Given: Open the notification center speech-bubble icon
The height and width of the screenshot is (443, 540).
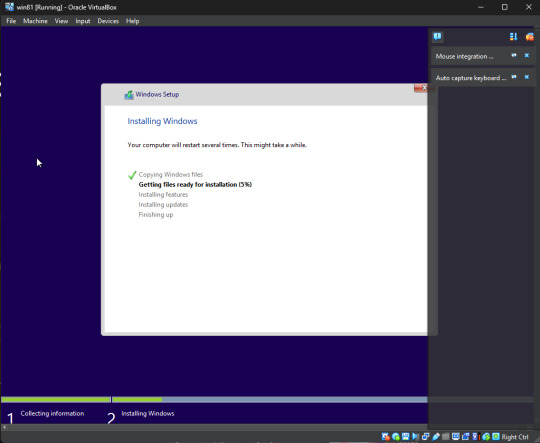Looking at the screenshot, I should click(x=437, y=37).
